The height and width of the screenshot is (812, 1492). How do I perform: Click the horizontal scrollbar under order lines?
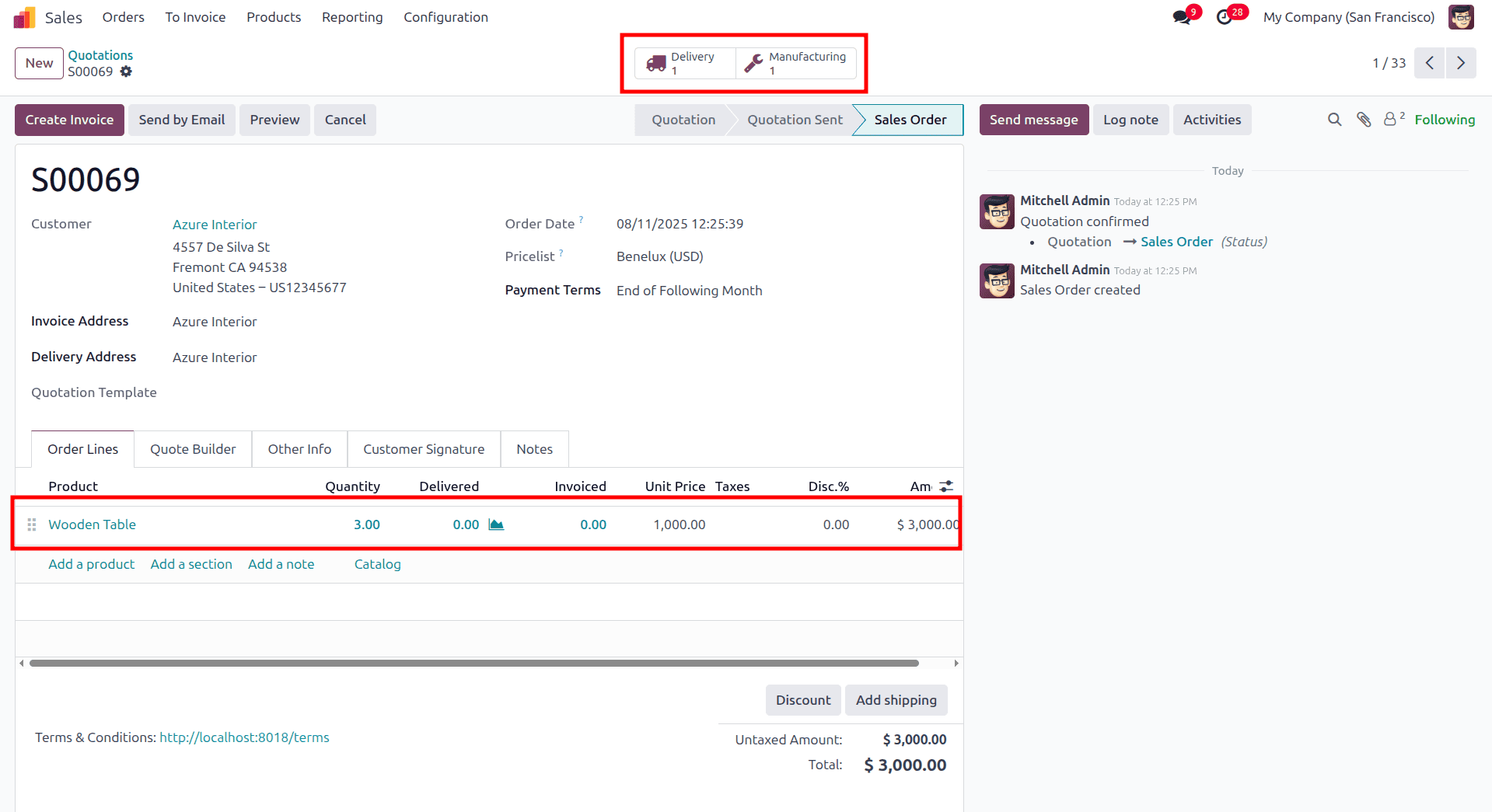click(x=473, y=664)
